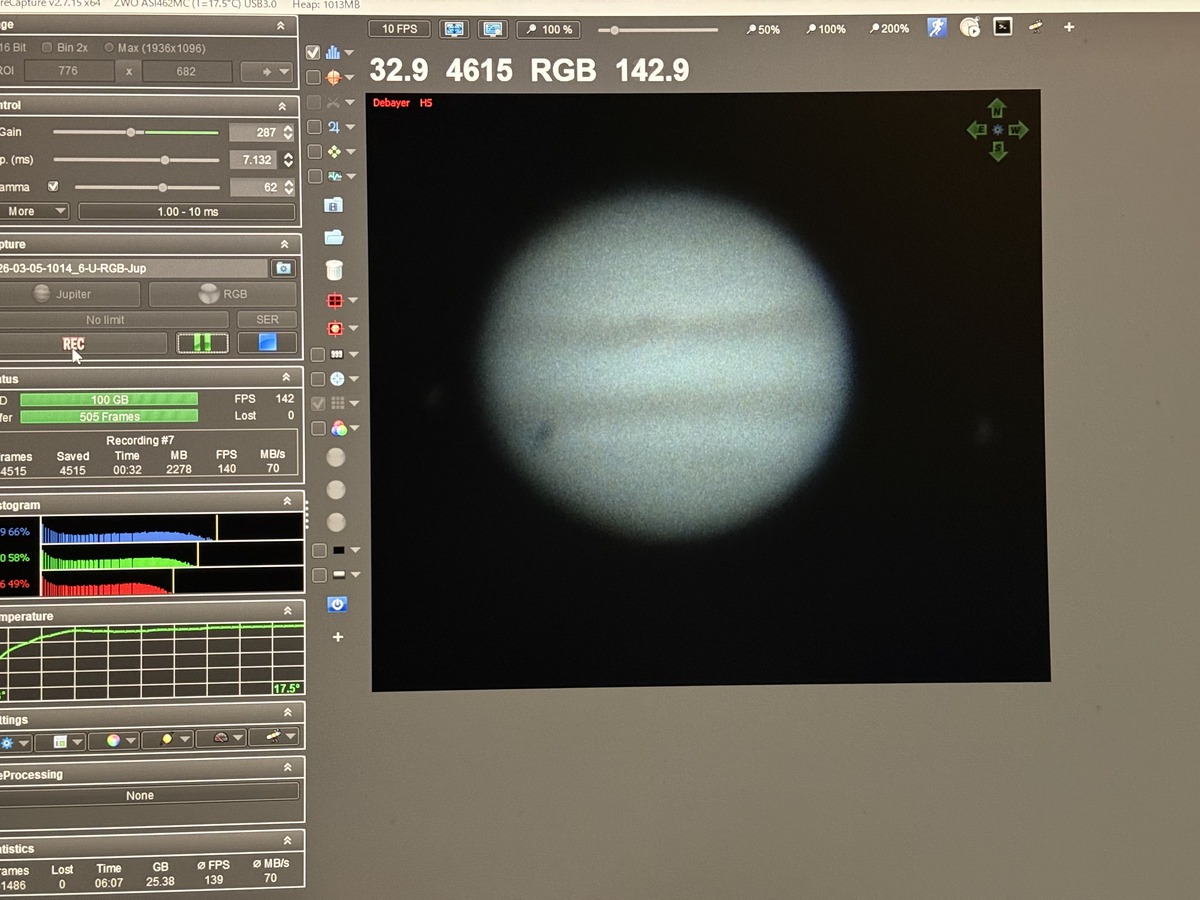Select the RGB filter button
This screenshot has height=900, width=1200.
tap(223, 294)
